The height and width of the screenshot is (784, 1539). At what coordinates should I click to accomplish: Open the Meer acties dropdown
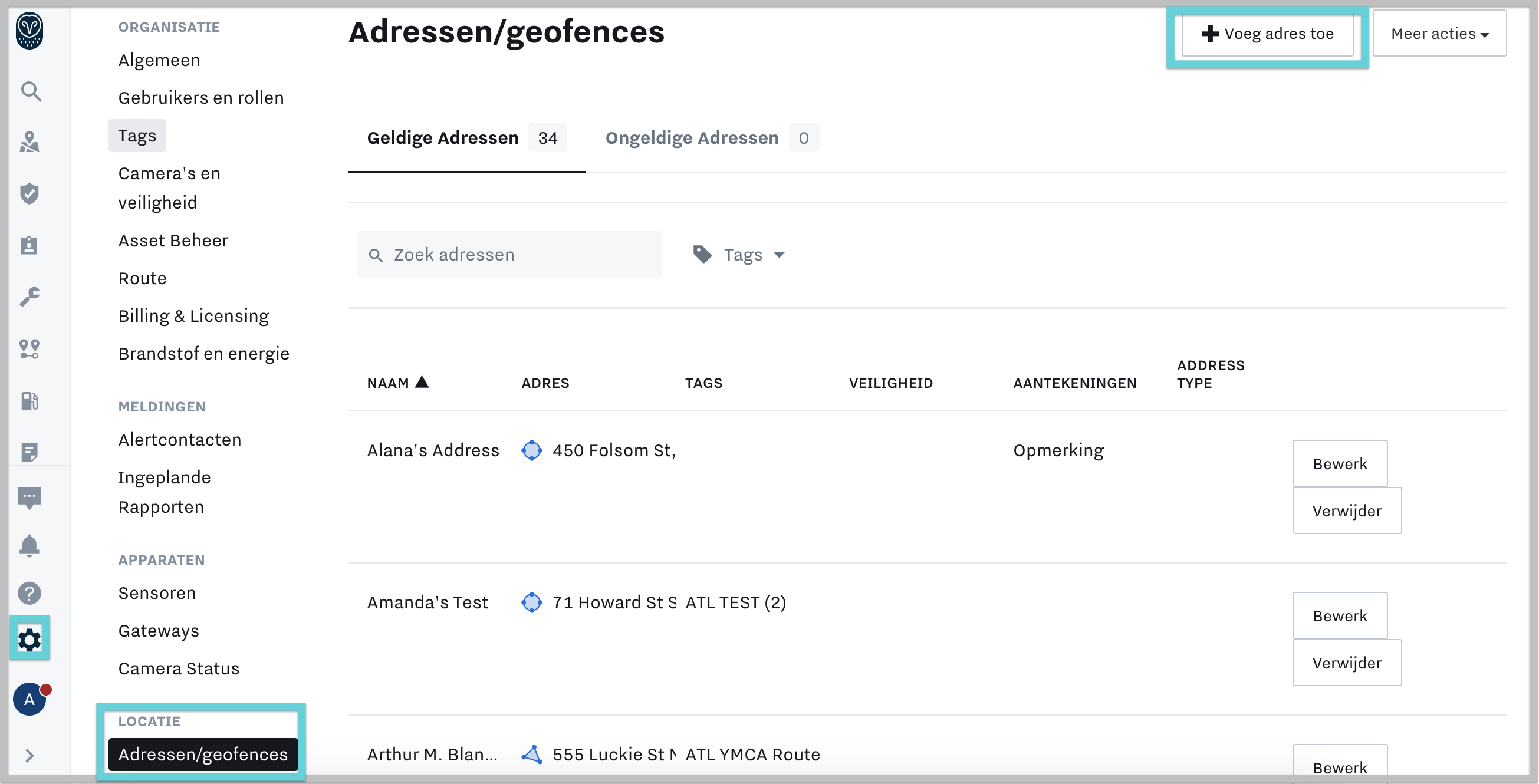coord(1439,34)
